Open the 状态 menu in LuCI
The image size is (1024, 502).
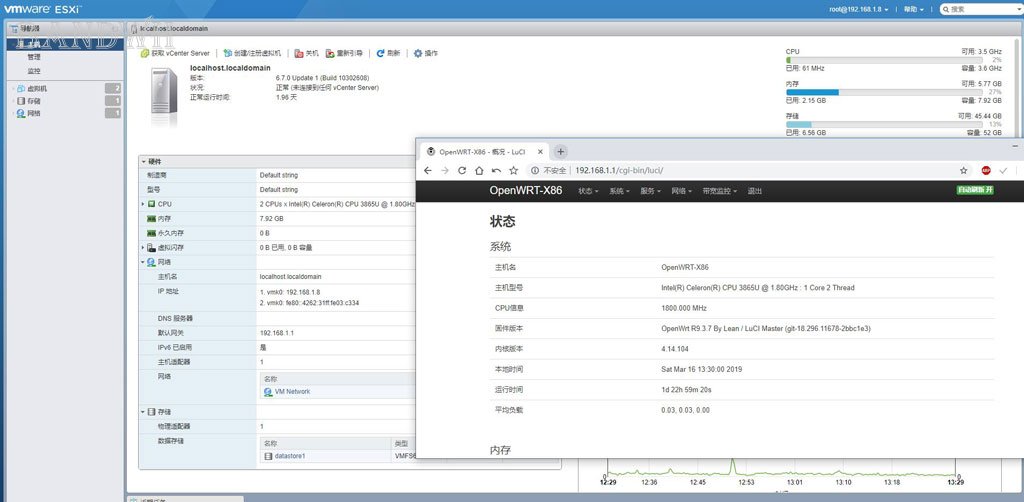[588, 191]
